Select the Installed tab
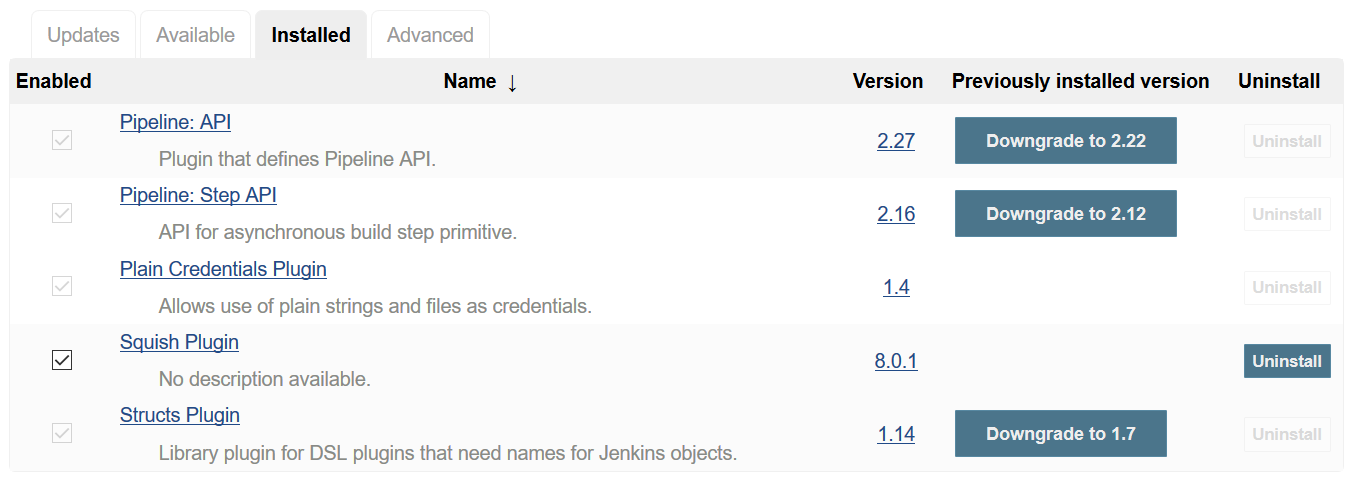Image resolution: width=1364 pixels, height=480 pixels. (310, 35)
